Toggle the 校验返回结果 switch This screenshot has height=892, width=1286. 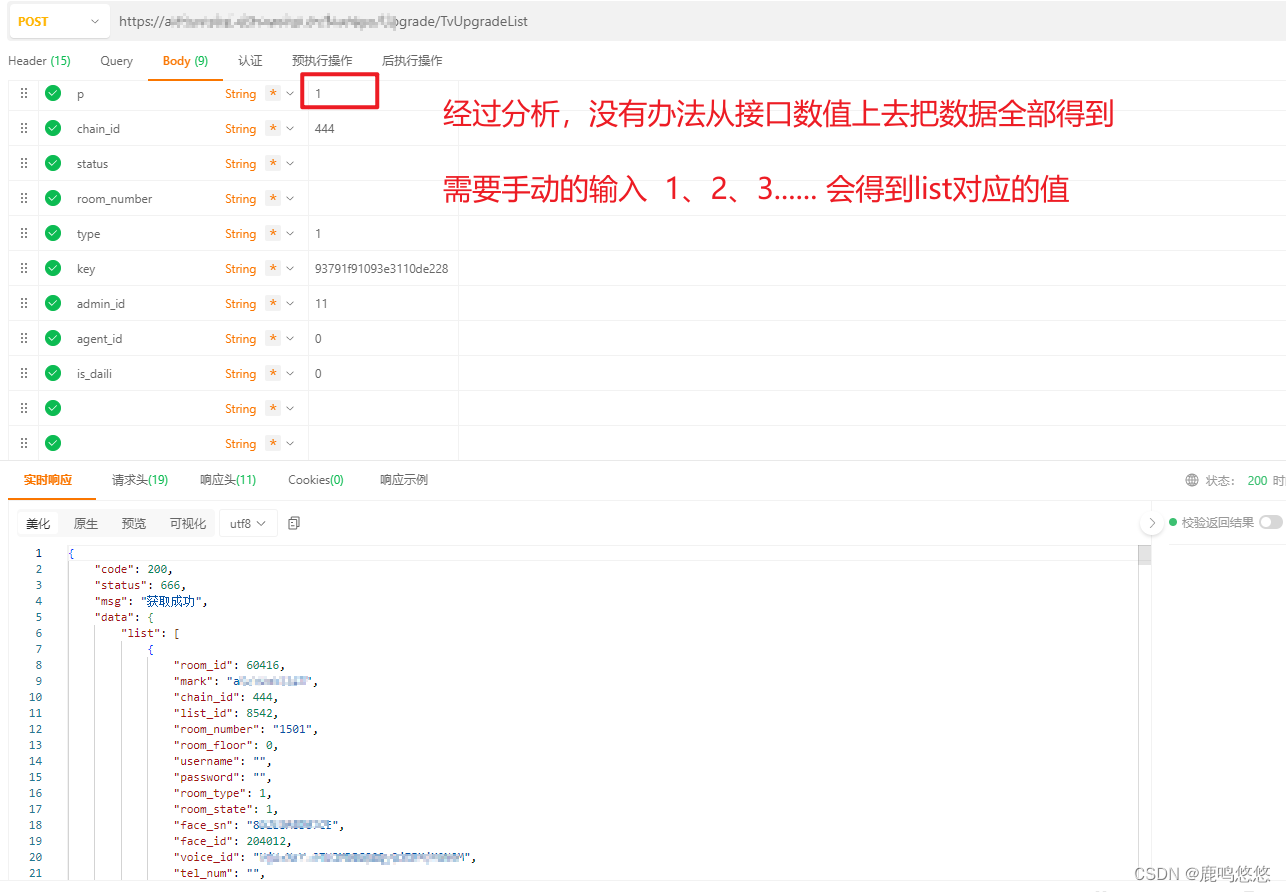point(1271,522)
